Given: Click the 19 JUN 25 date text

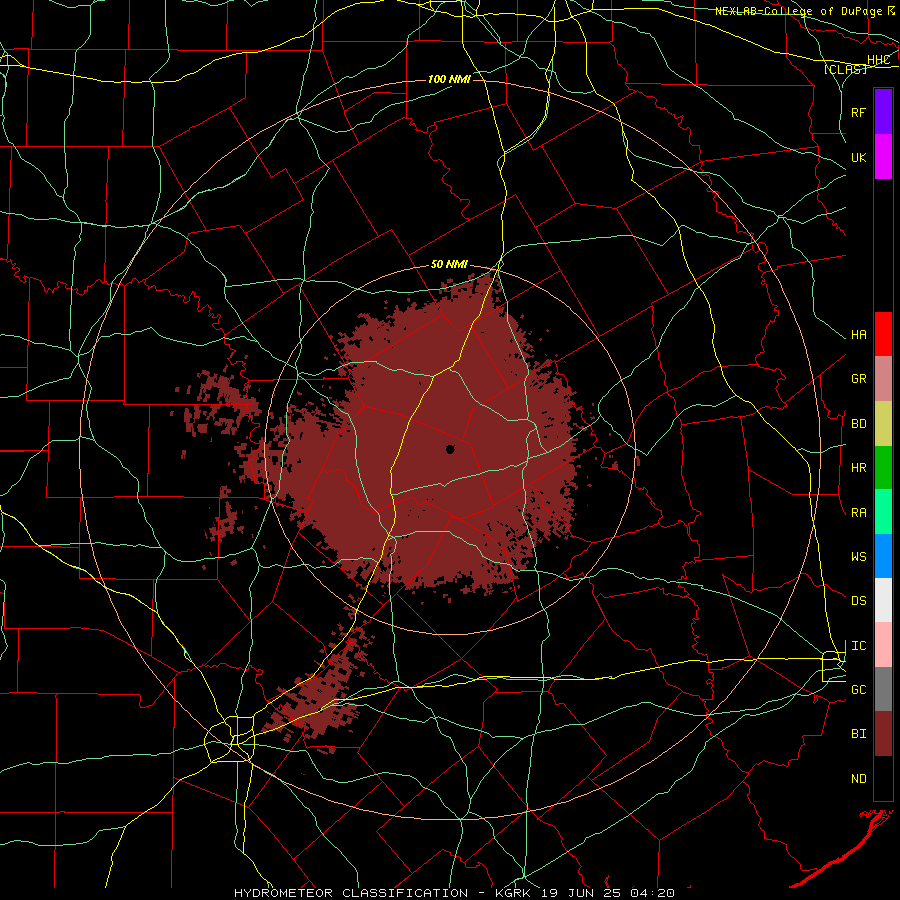Looking at the screenshot, I should tap(582, 893).
